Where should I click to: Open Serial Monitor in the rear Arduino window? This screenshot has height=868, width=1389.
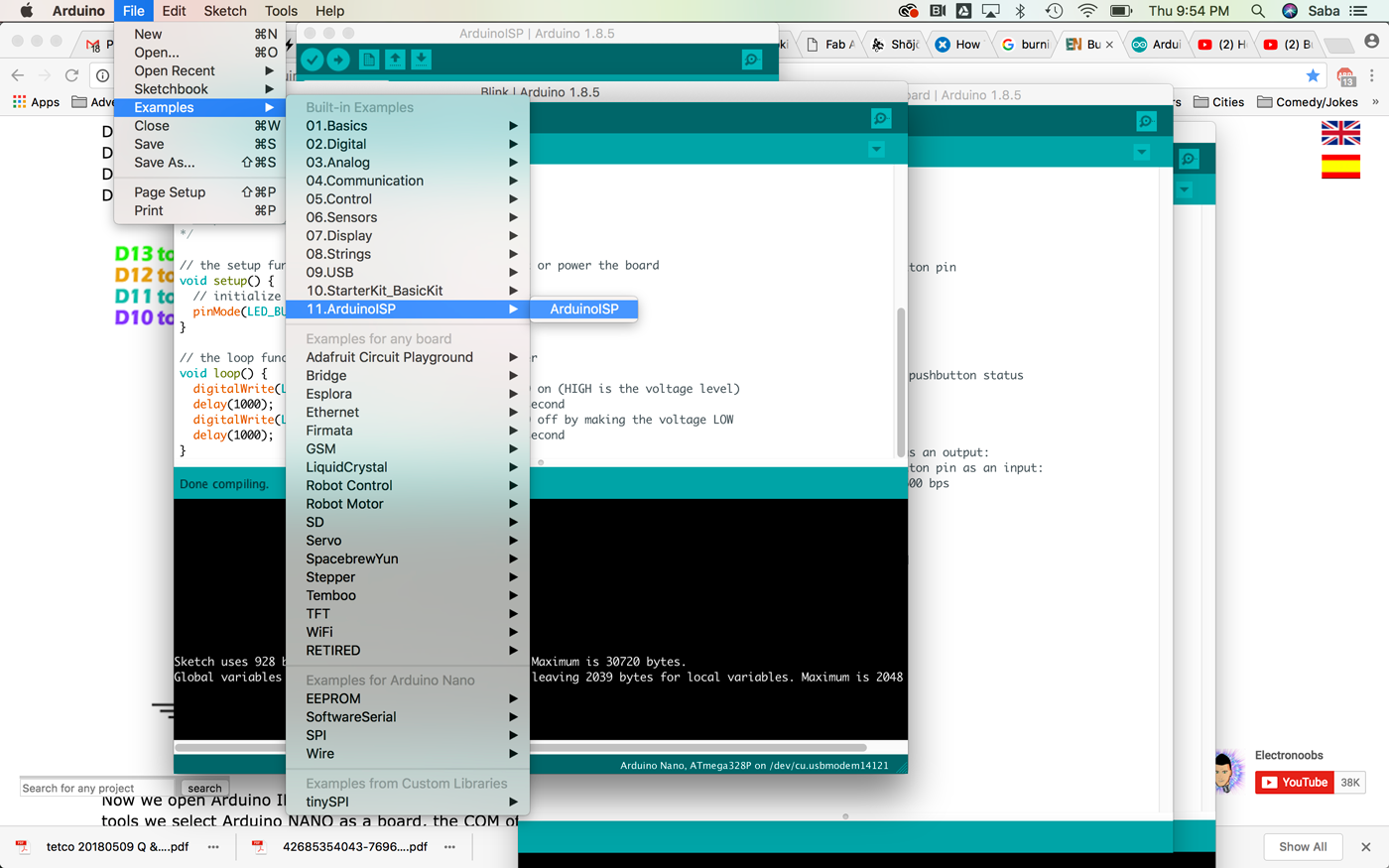click(x=1146, y=121)
